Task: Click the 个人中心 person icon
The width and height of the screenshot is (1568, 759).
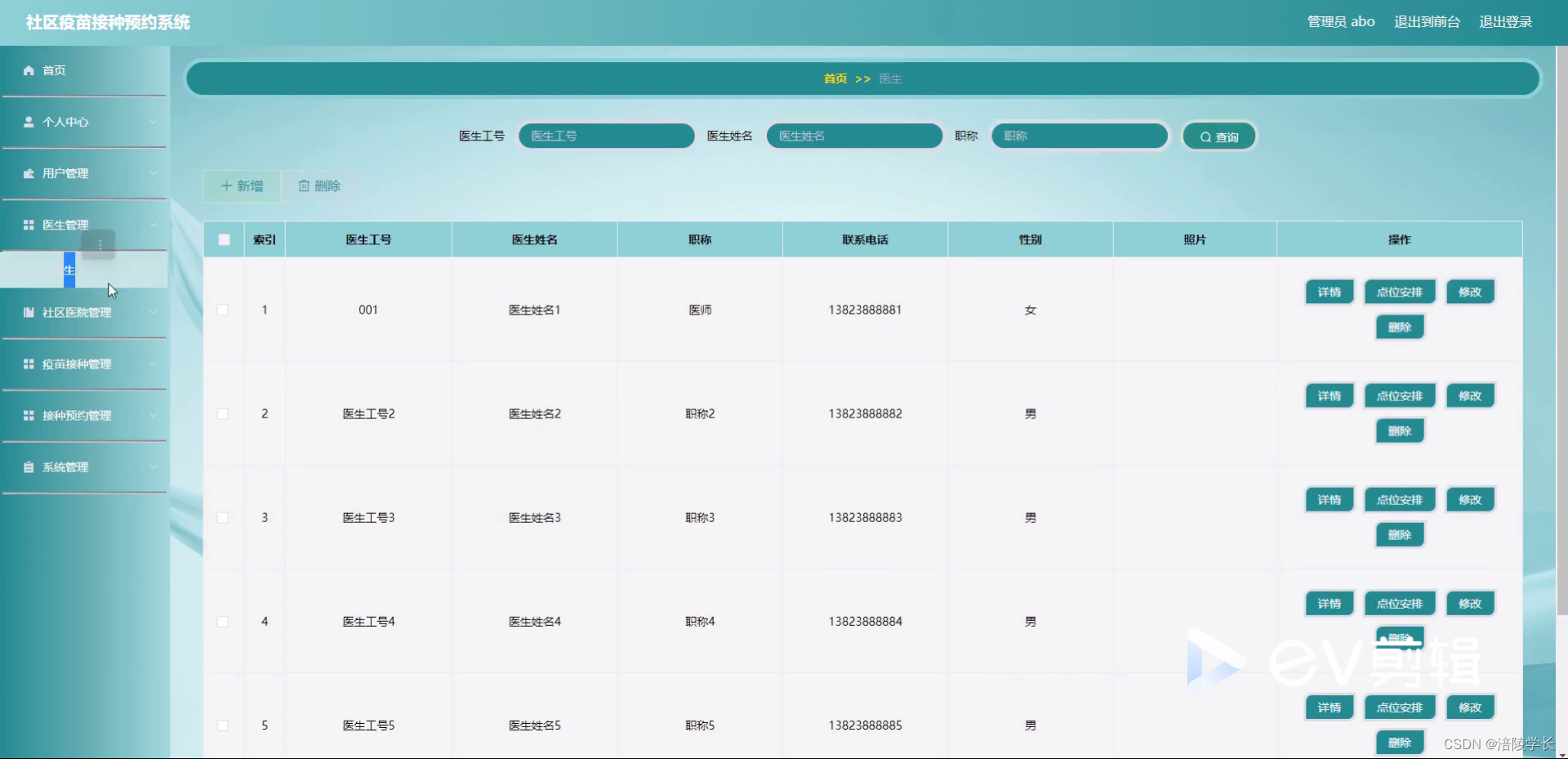Action: coord(28,122)
